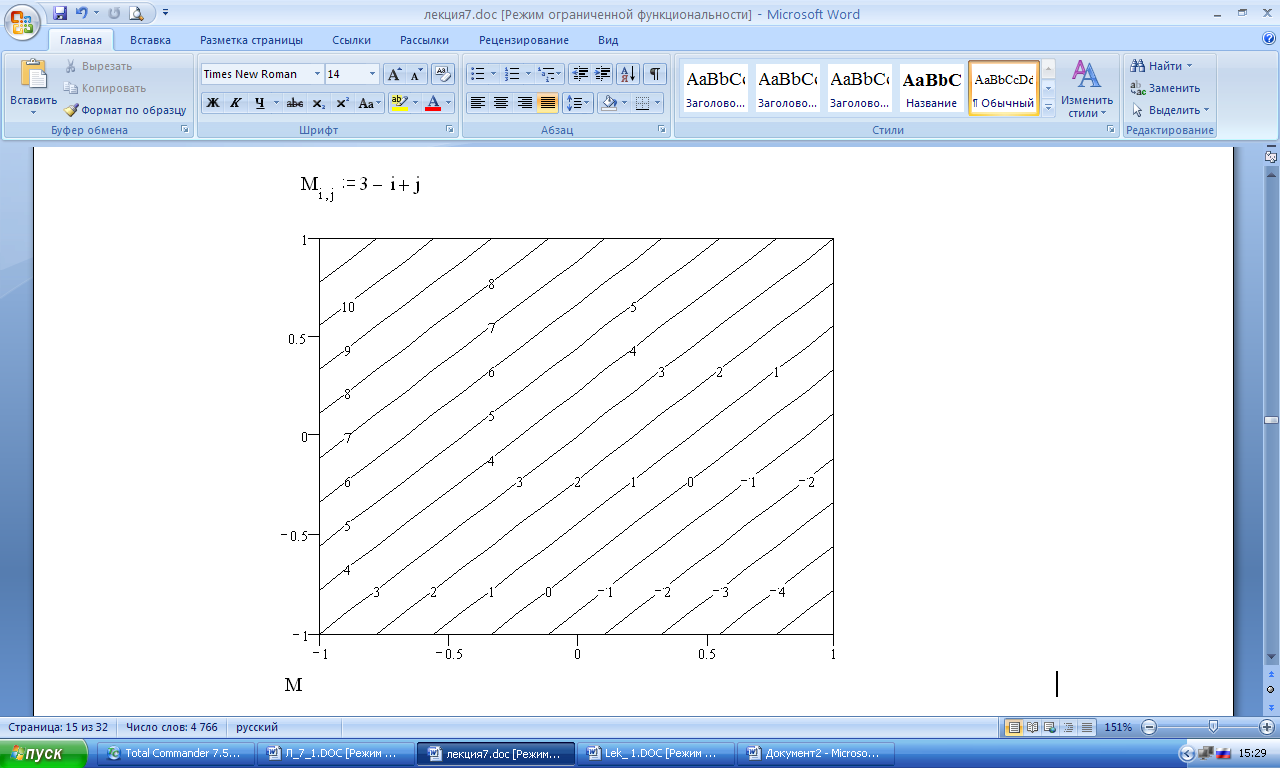Open the Изменить стили menu
Viewport: 1280px width, 768px height.
click(1087, 88)
